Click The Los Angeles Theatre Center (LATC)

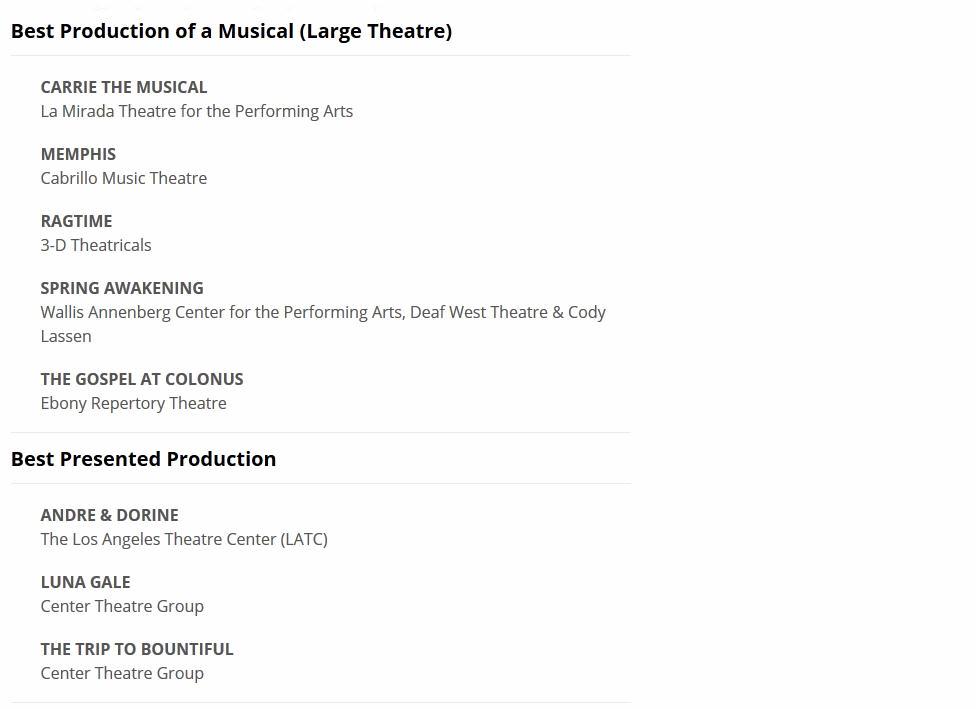(184, 539)
